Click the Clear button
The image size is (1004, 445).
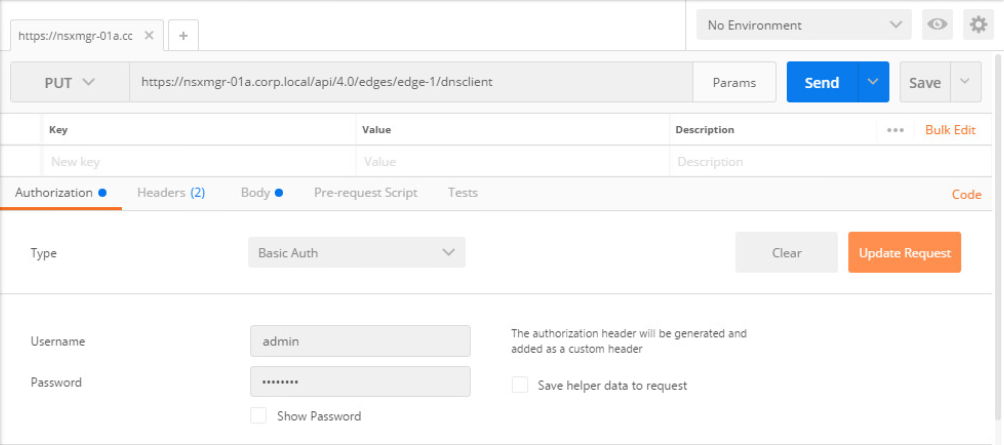786,252
